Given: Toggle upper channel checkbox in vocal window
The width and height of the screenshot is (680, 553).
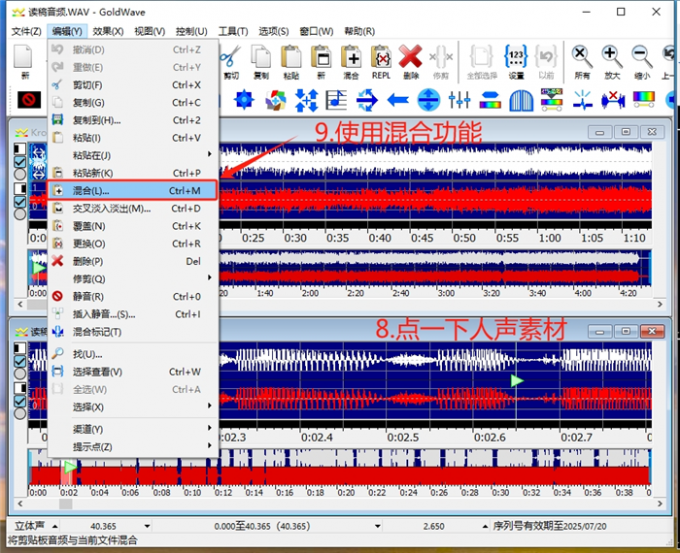Looking at the screenshot, I should pos(20,361).
